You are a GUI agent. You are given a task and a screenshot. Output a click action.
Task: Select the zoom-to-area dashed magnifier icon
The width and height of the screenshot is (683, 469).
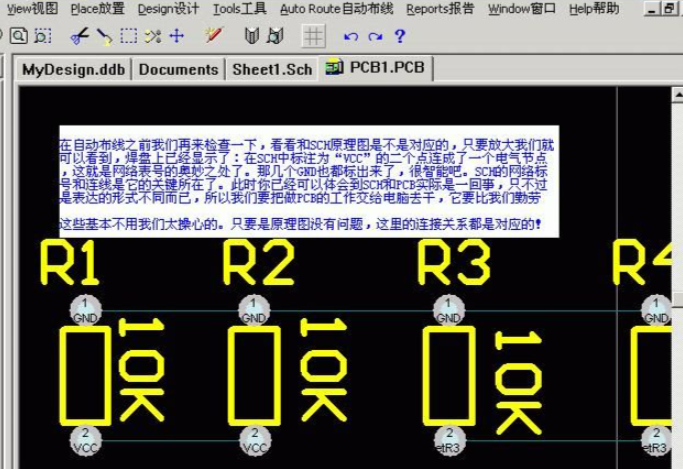42,36
